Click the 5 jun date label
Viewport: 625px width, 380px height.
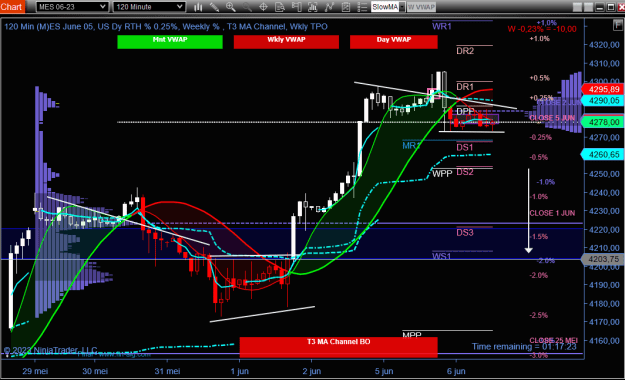[x=384, y=371]
